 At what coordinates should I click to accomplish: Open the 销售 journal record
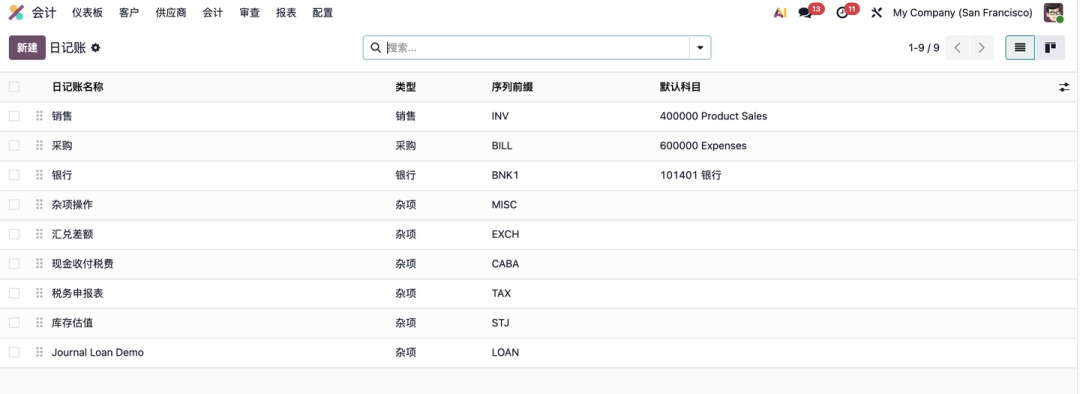pos(62,116)
